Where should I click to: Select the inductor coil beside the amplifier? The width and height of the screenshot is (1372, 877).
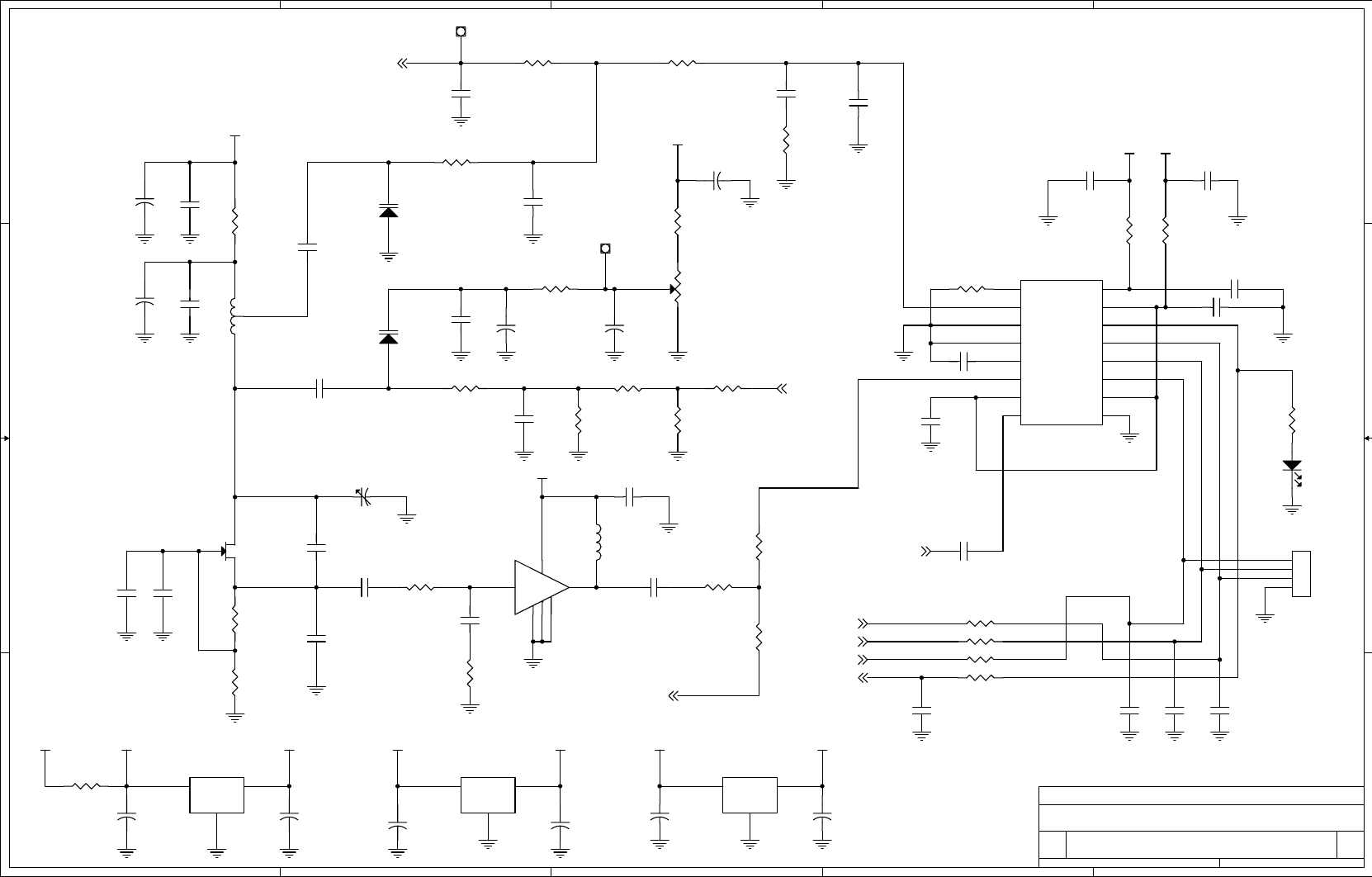[x=598, y=542]
